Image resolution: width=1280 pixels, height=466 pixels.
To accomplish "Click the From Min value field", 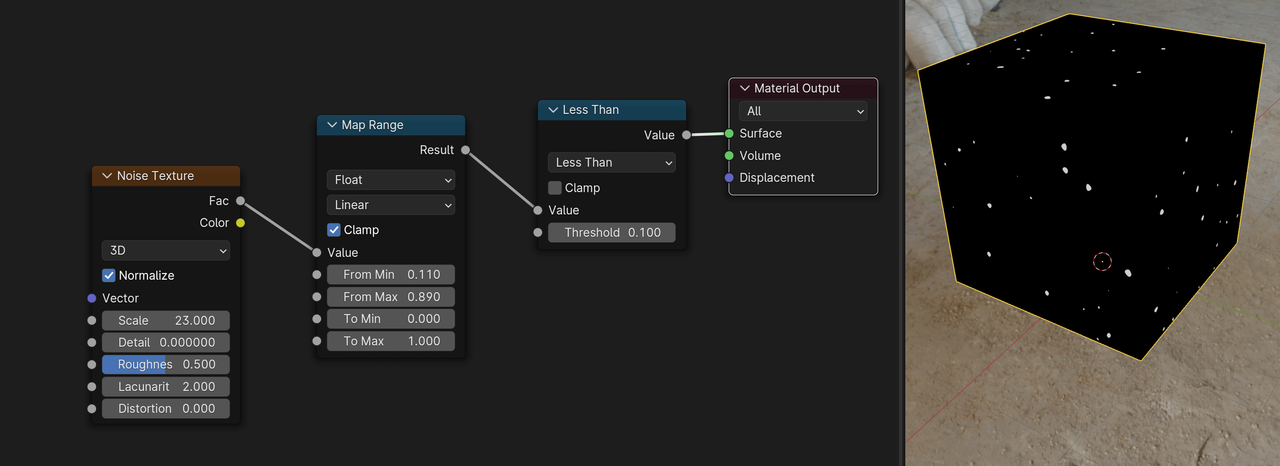I will click(391, 274).
